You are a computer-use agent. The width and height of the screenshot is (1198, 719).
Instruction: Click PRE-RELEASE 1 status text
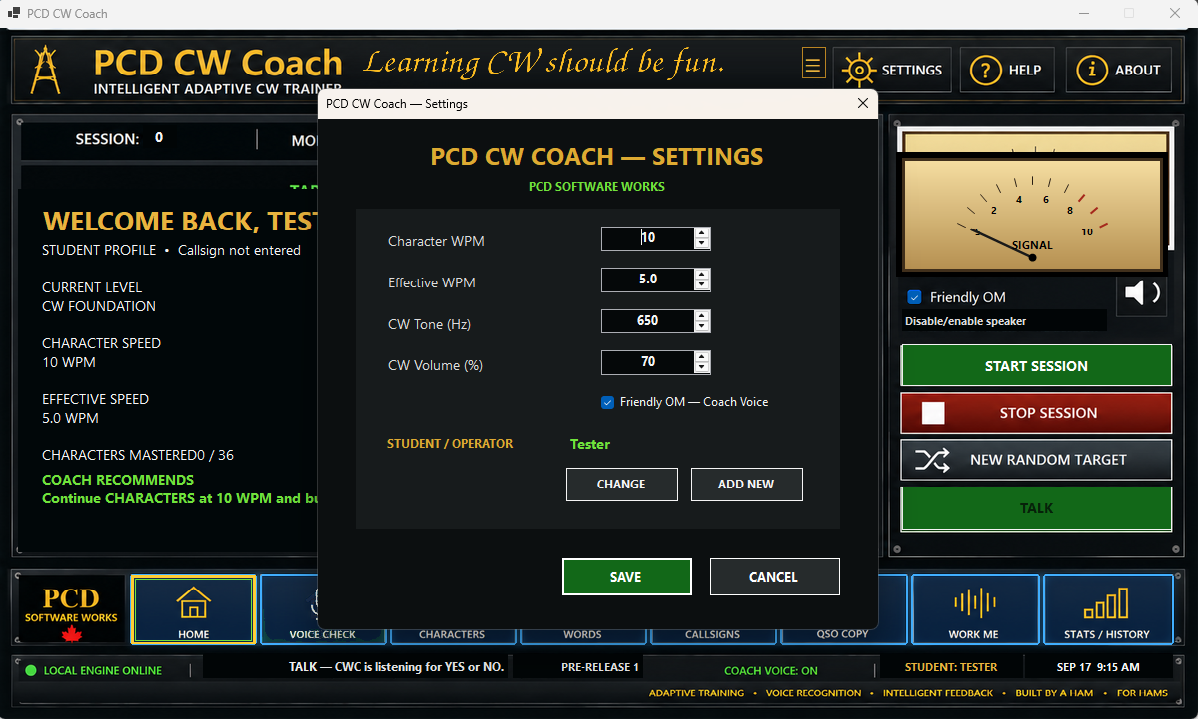tap(600, 668)
